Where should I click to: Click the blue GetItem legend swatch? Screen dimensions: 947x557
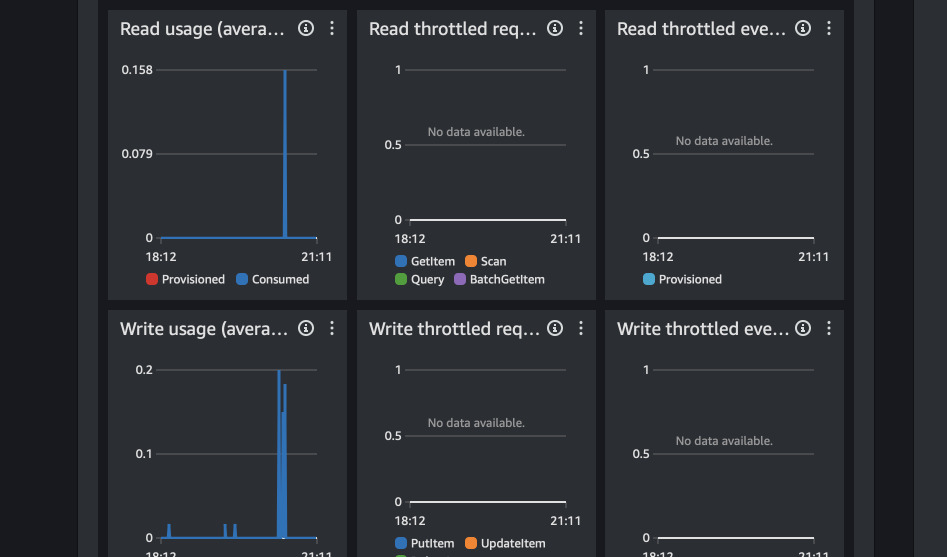[x=401, y=261]
